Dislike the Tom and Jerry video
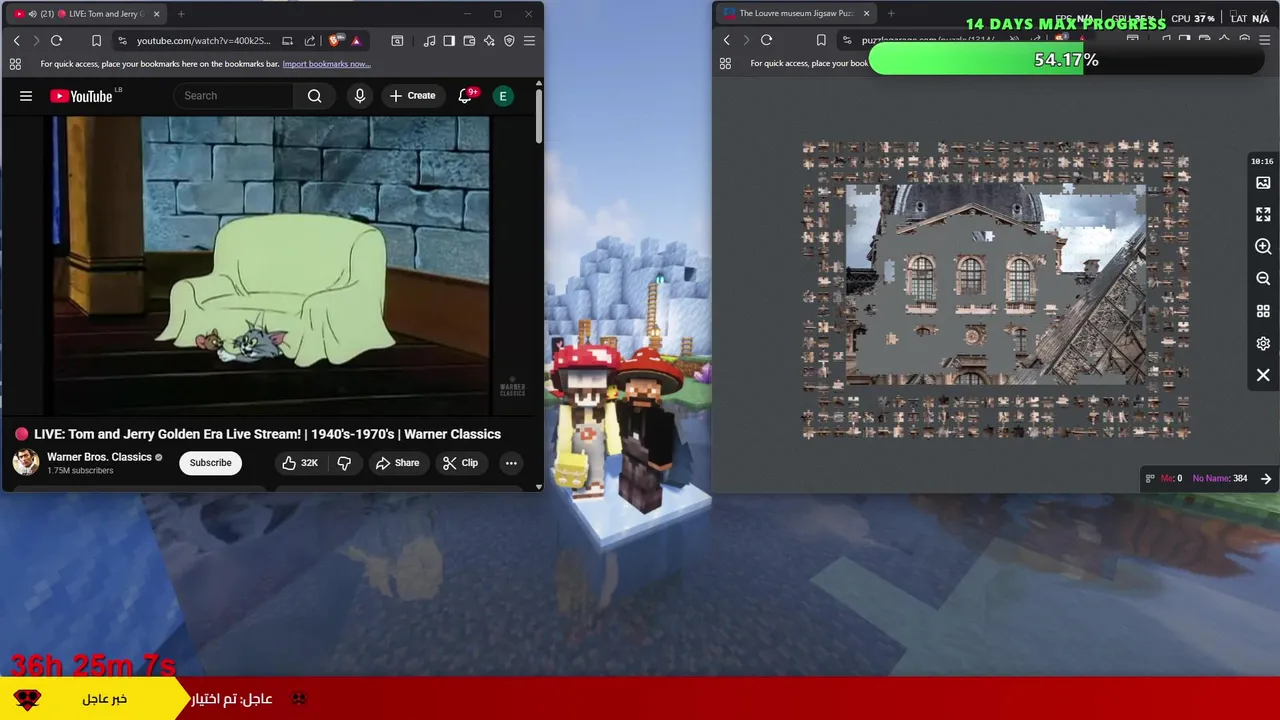 344,463
